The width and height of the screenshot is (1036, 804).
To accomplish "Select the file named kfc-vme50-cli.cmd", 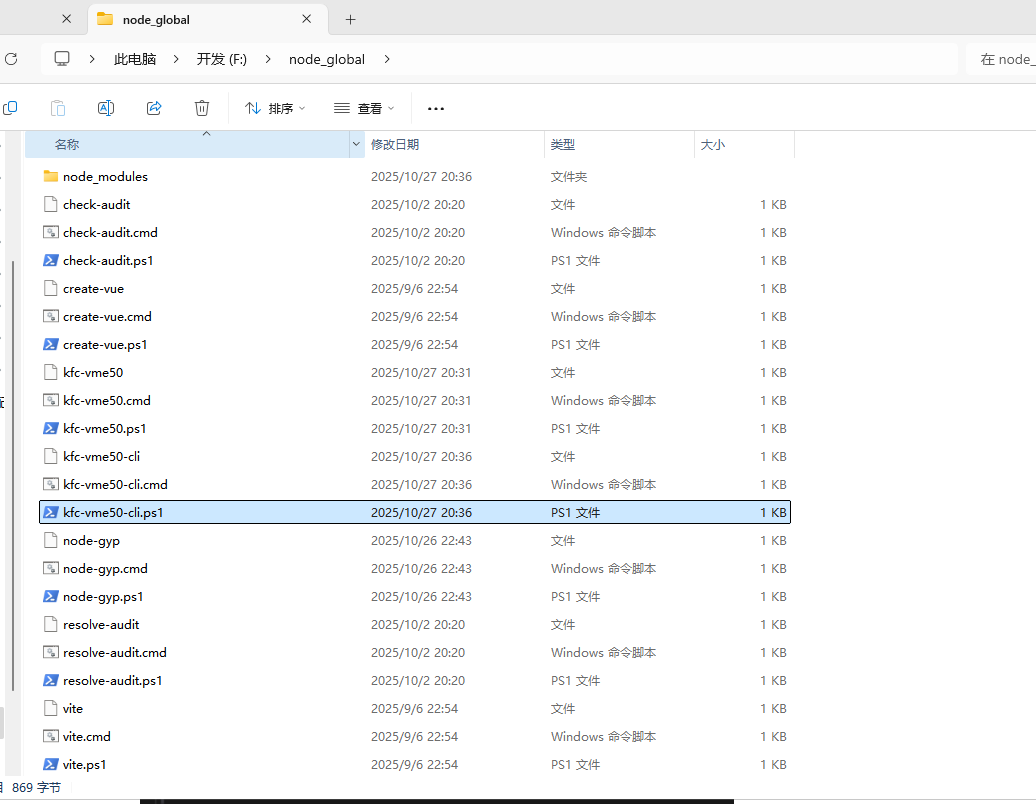I will click(x=116, y=484).
